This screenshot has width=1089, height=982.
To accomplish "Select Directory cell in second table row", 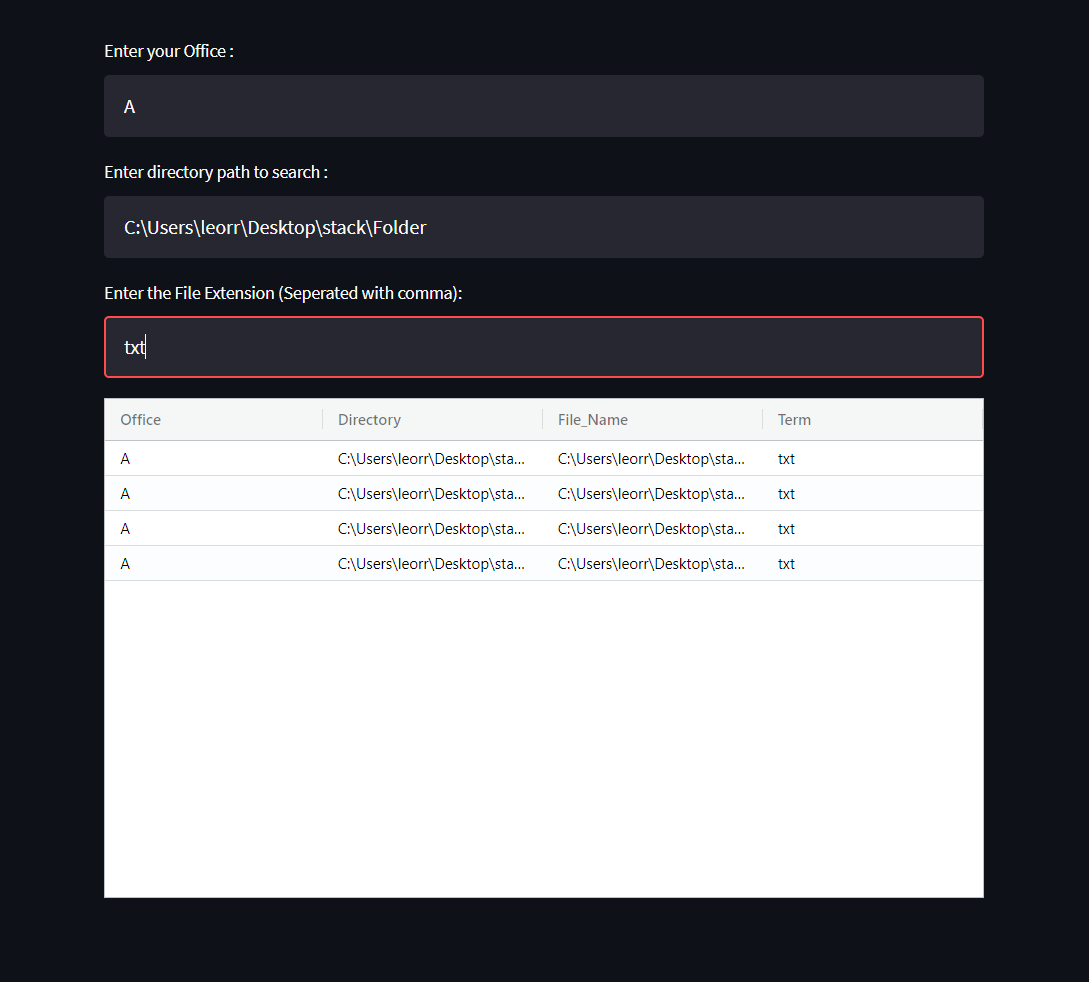I will pos(433,494).
